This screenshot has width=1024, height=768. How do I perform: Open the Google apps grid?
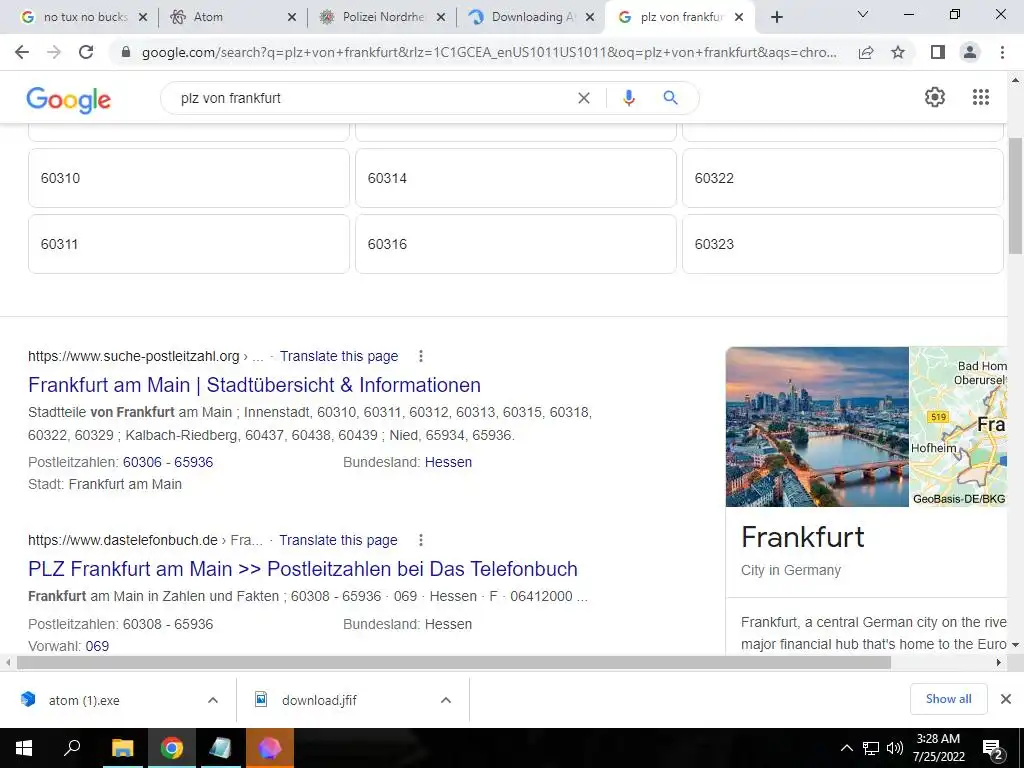tap(980, 97)
